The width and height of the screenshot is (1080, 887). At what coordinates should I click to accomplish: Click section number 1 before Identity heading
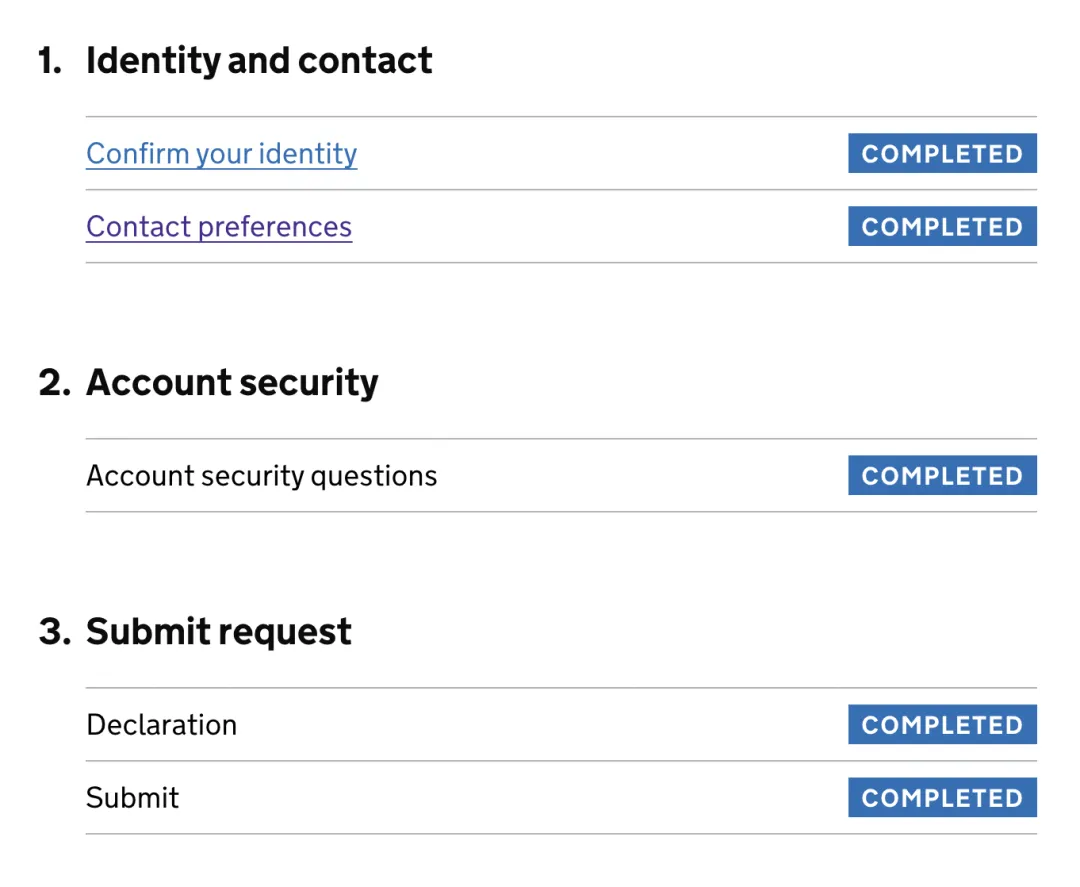pos(49,61)
